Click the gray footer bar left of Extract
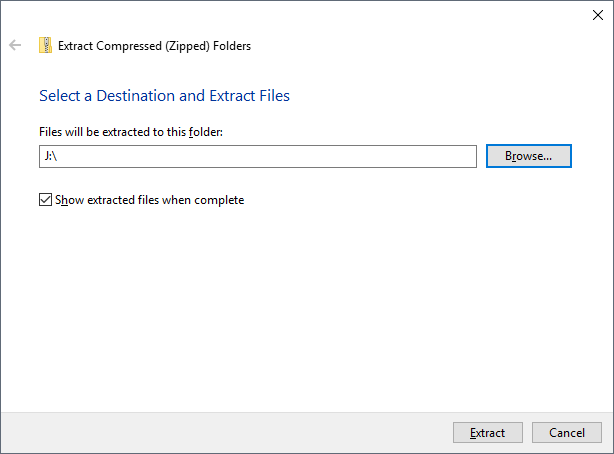Image resolution: width=614 pixels, height=454 pixels. click(x=226, y=432)
